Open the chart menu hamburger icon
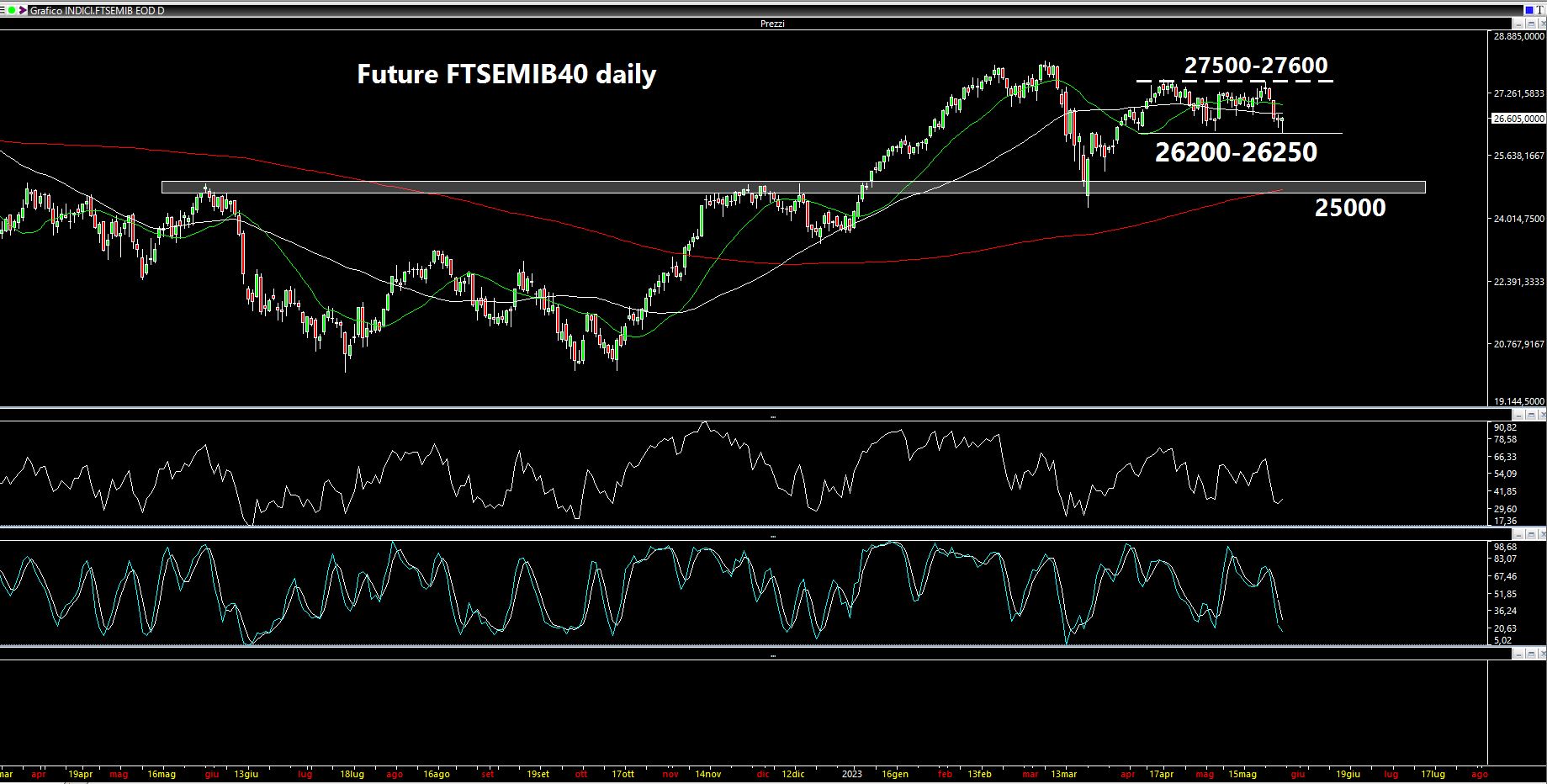The width and height of the screenshot is (1547, 784). 3,10
